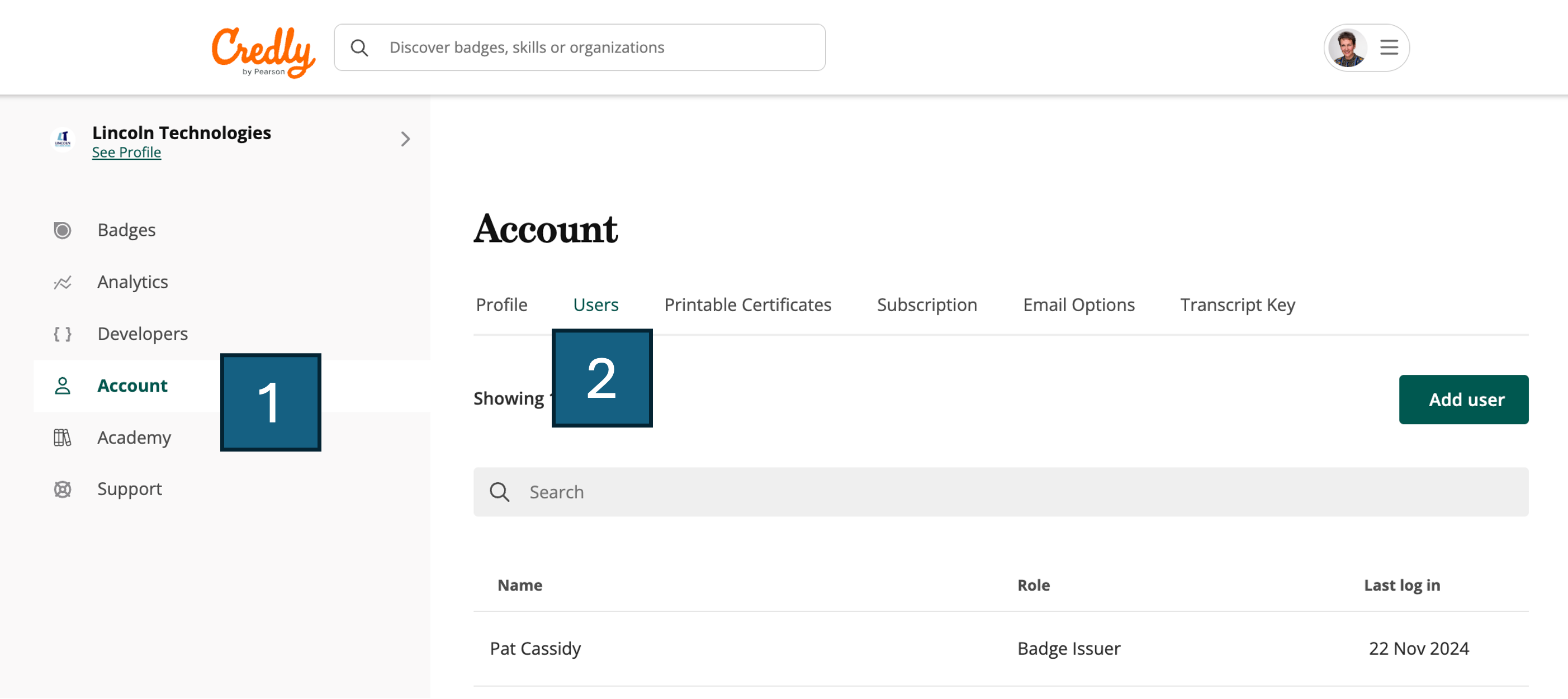The image size is (1568, 699).
Task: Click the Badge Issuer role cell
Action: click(1068, 649)
